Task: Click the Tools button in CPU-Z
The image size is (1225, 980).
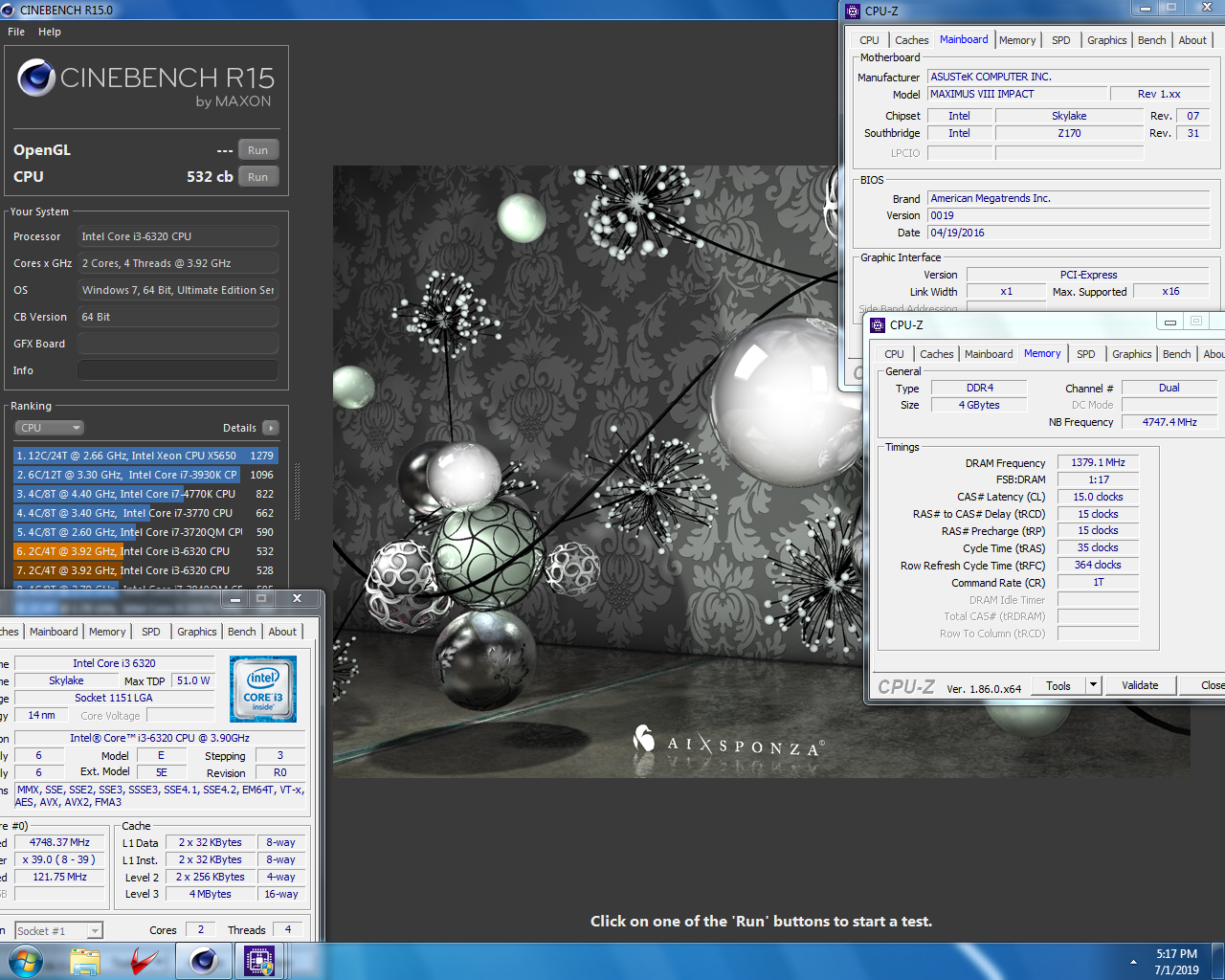Action: tap(1058, 685)
